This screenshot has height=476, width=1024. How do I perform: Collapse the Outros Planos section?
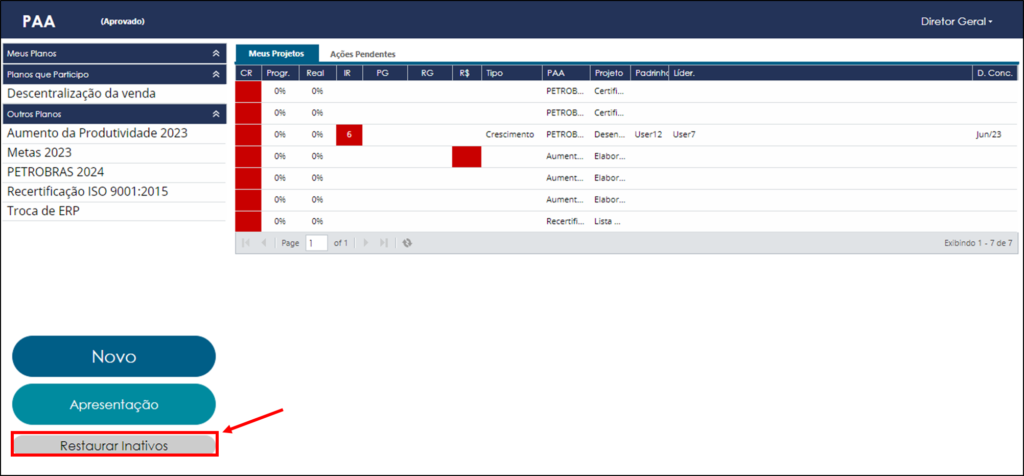point(216,114)
